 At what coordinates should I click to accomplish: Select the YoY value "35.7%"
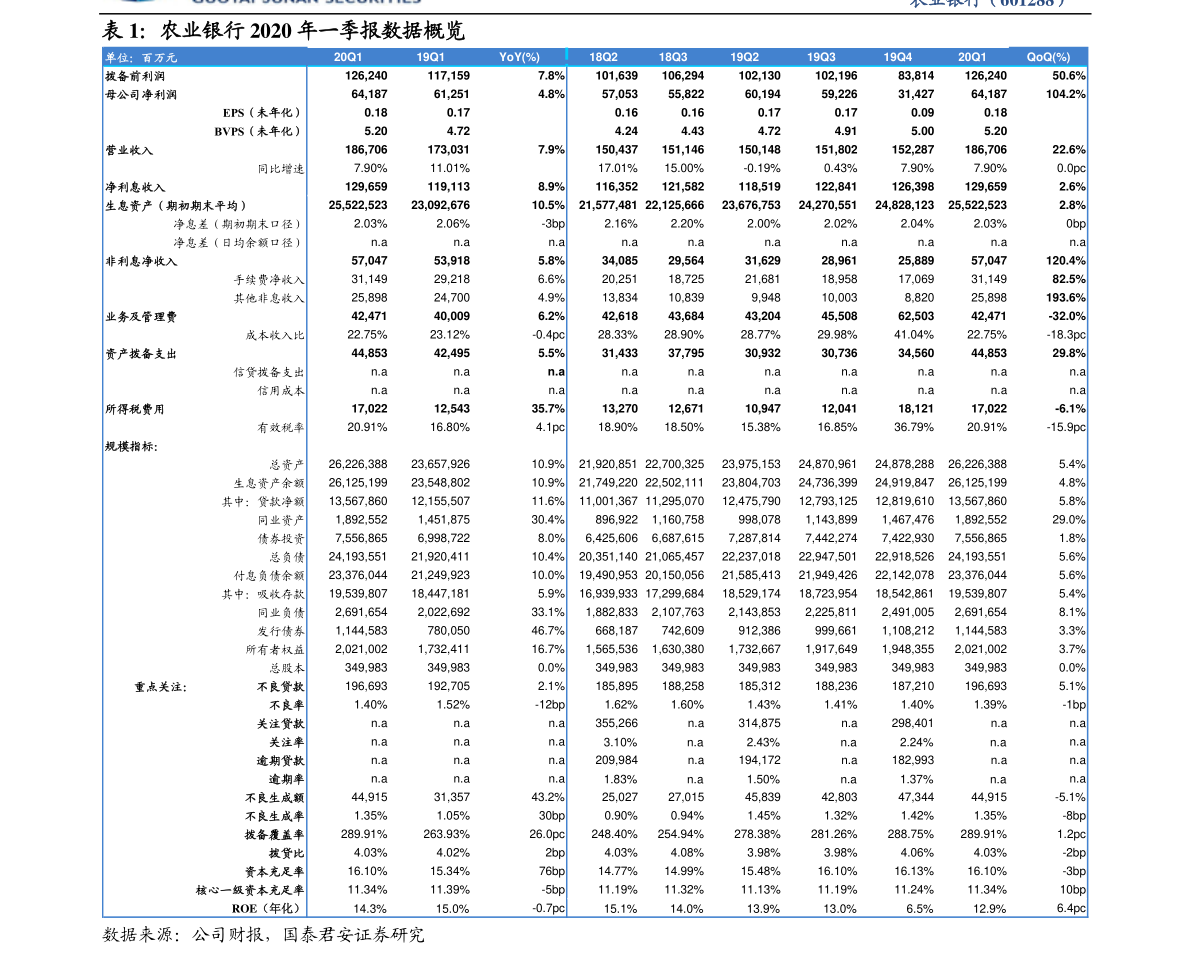[x=548, y=409]
